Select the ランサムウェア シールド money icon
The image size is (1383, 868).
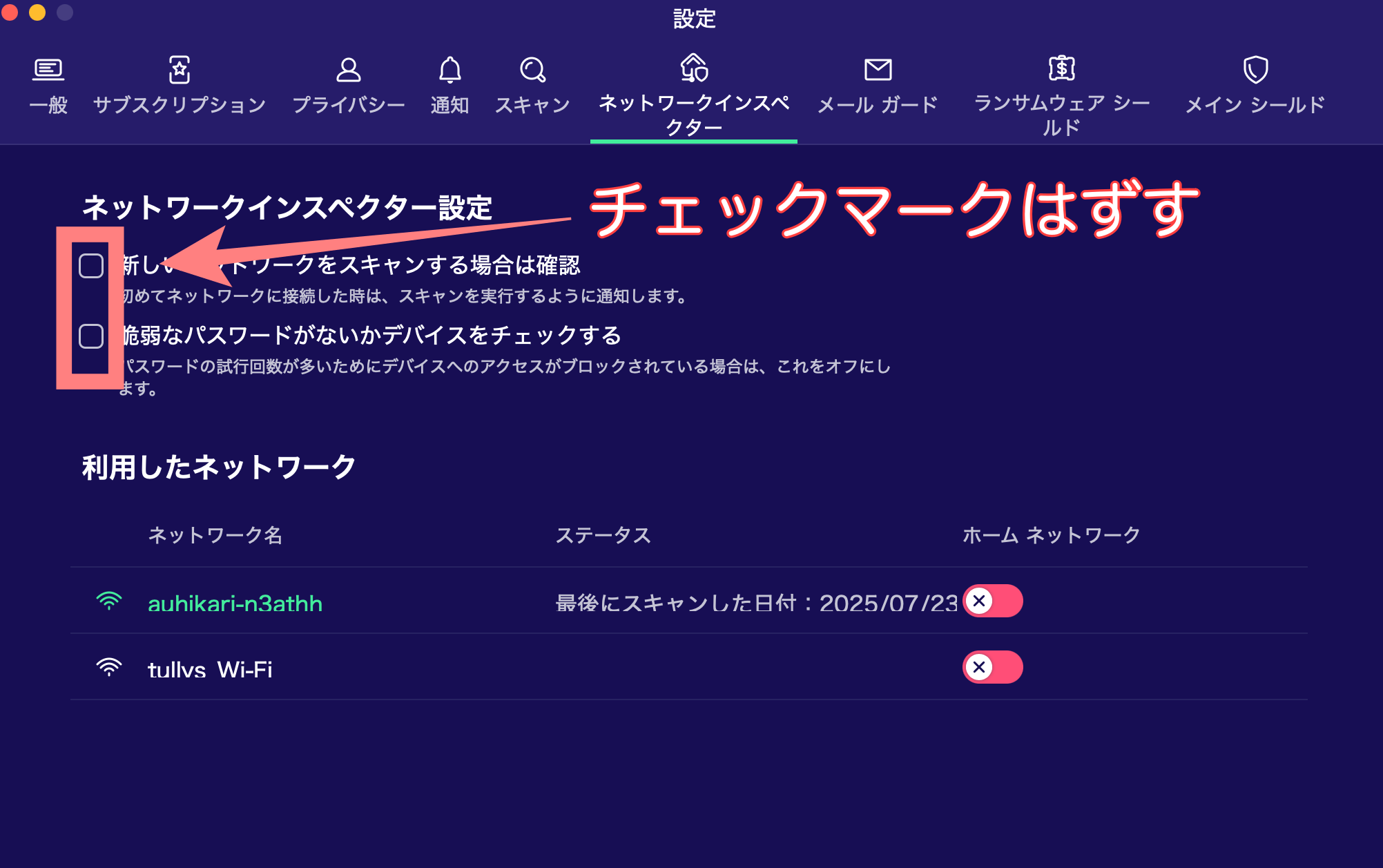tap(1062, 68)
